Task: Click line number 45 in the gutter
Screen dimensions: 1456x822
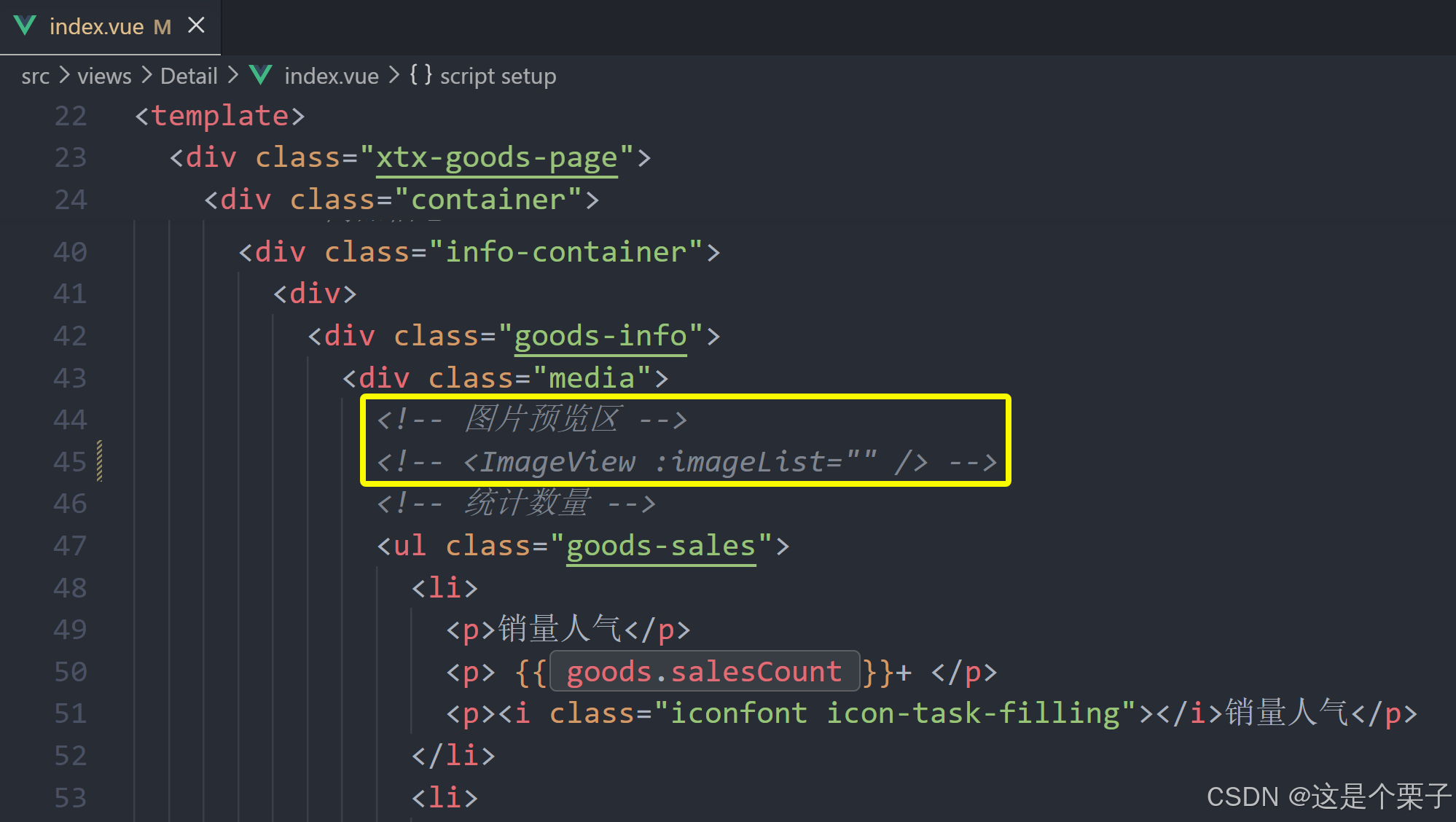Action: 70,462
